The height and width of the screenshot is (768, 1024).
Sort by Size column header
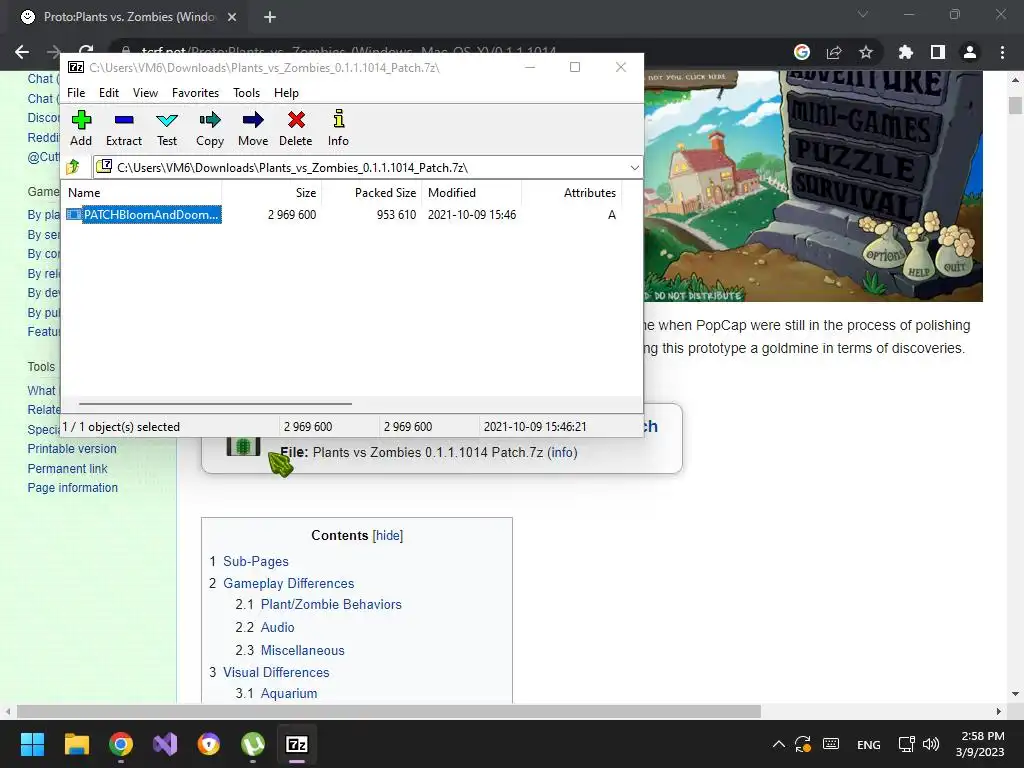[x=271, y=193]
